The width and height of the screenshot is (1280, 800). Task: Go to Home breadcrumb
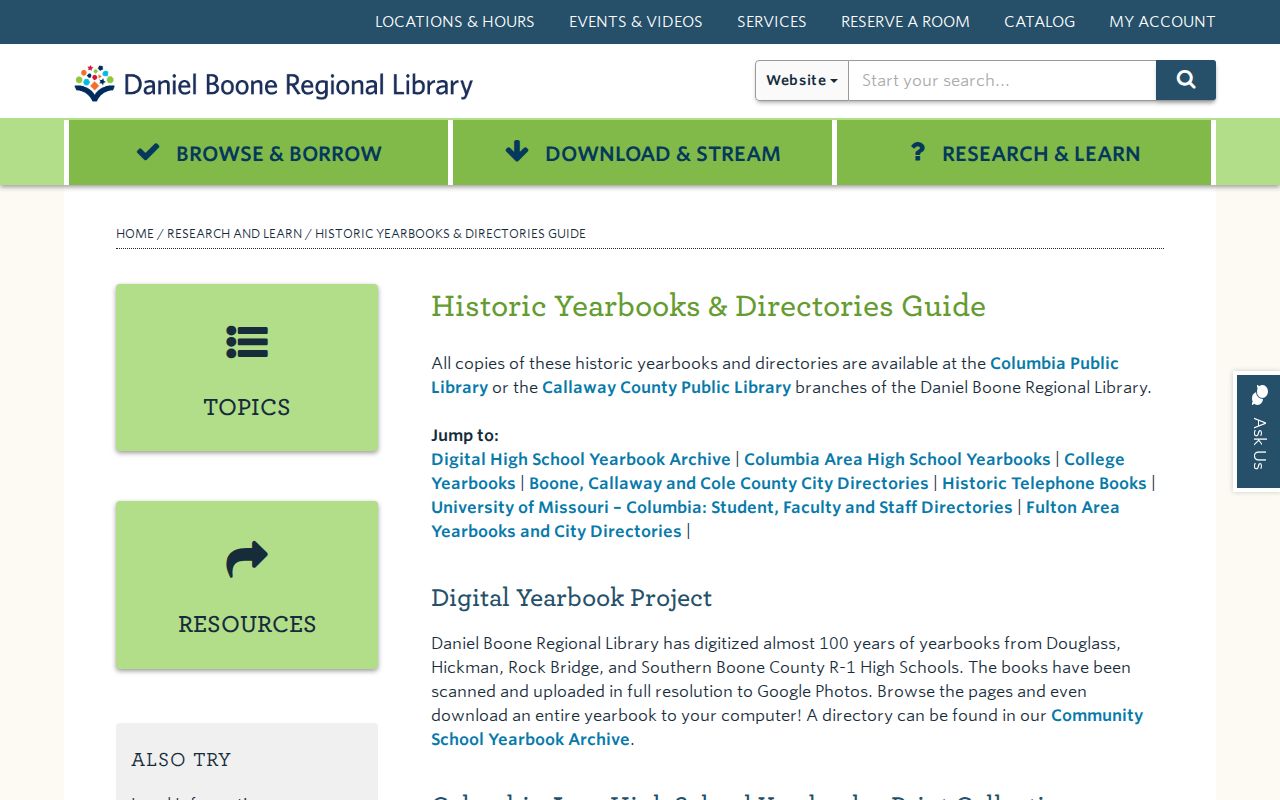click(135, 233)
